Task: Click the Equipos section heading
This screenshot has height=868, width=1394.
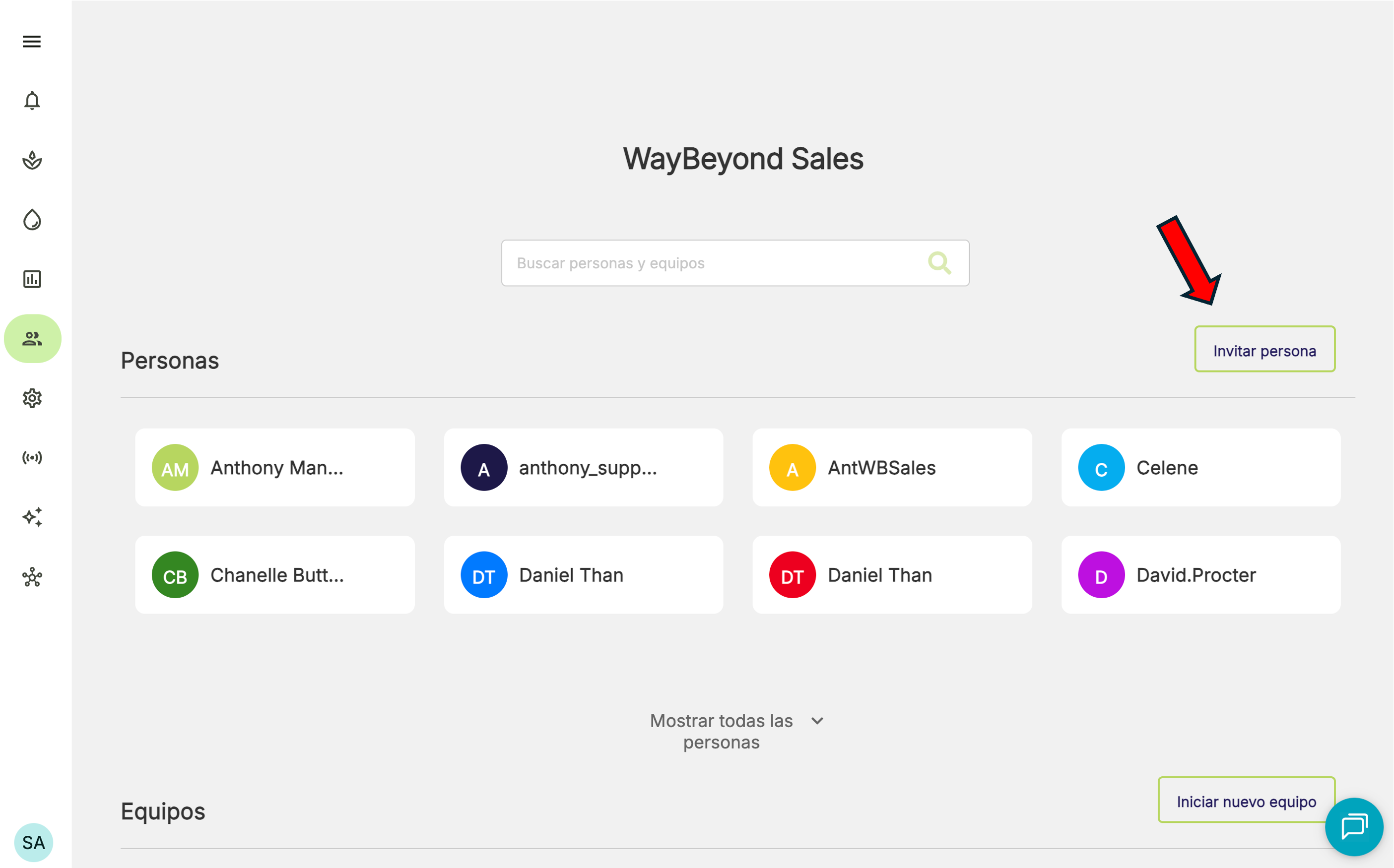Action: coord(163,812)
